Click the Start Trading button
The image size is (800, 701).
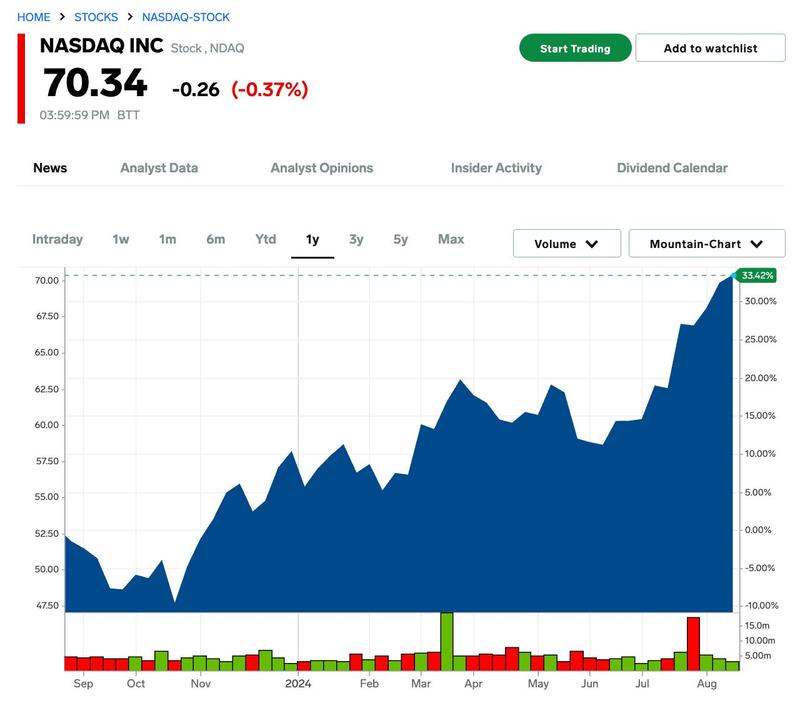tap(575, 48)
